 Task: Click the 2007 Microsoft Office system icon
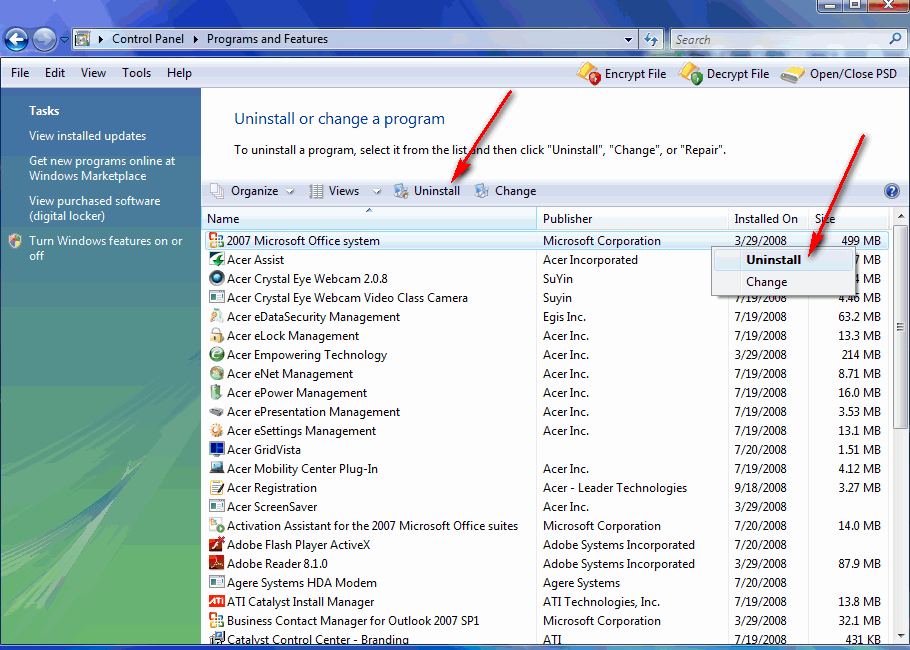pyautogui.click(x=216, y=240)
